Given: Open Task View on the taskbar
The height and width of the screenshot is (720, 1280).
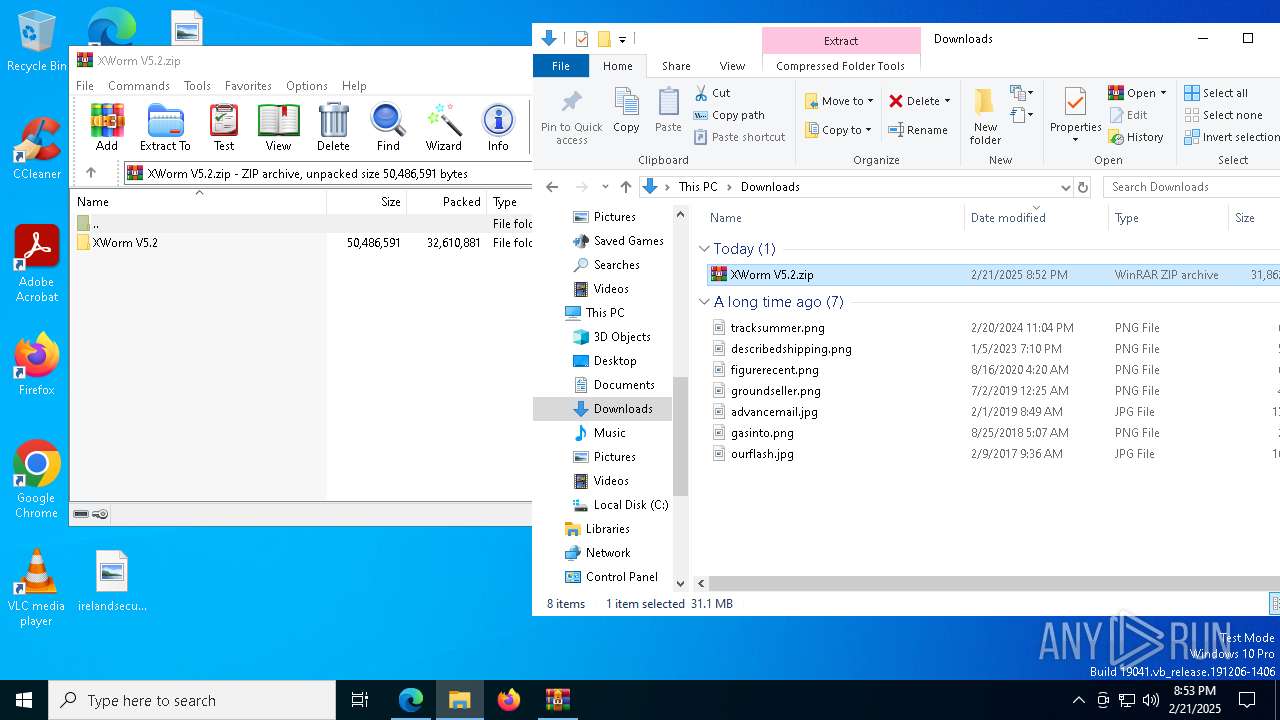Looking at the screenshot, I should point(360,700).
